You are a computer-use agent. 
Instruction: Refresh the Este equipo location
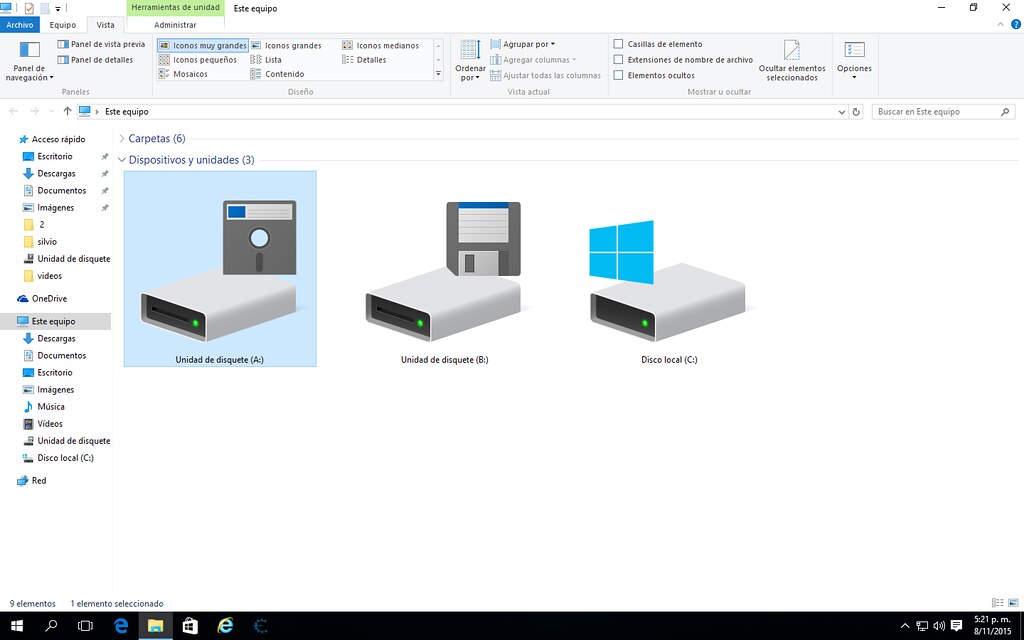pos(856,112)
